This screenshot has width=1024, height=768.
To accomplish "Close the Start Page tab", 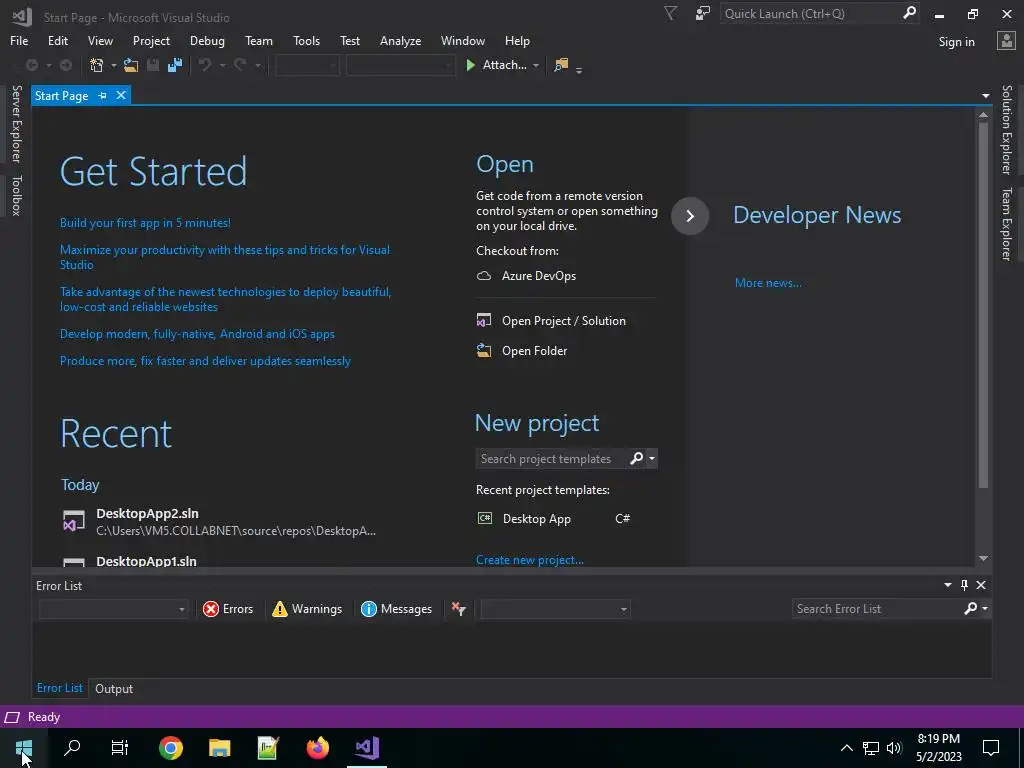I will [x=121, y=95].
